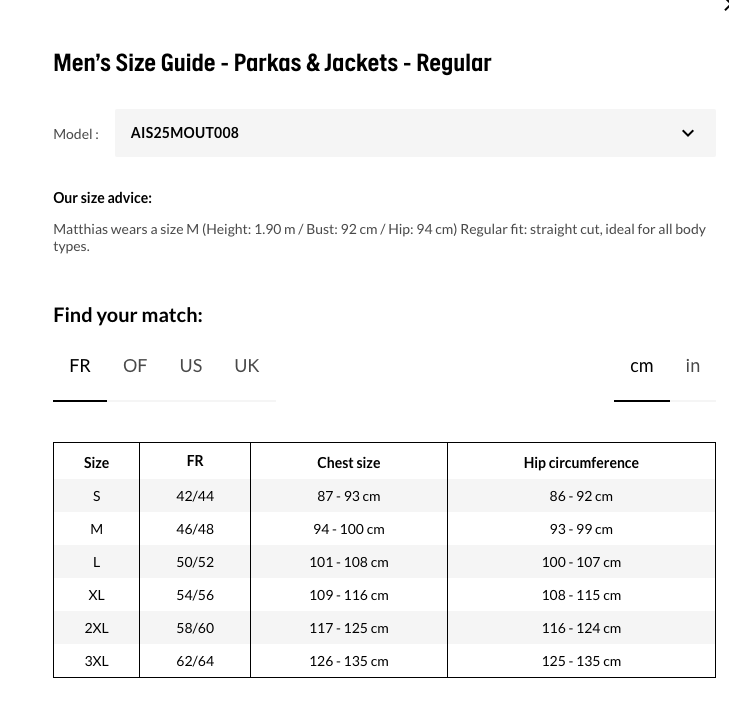Switch to the FR size tab
Image resolution: width=729 pixels, height=702 pixels.
coord(80,366)
